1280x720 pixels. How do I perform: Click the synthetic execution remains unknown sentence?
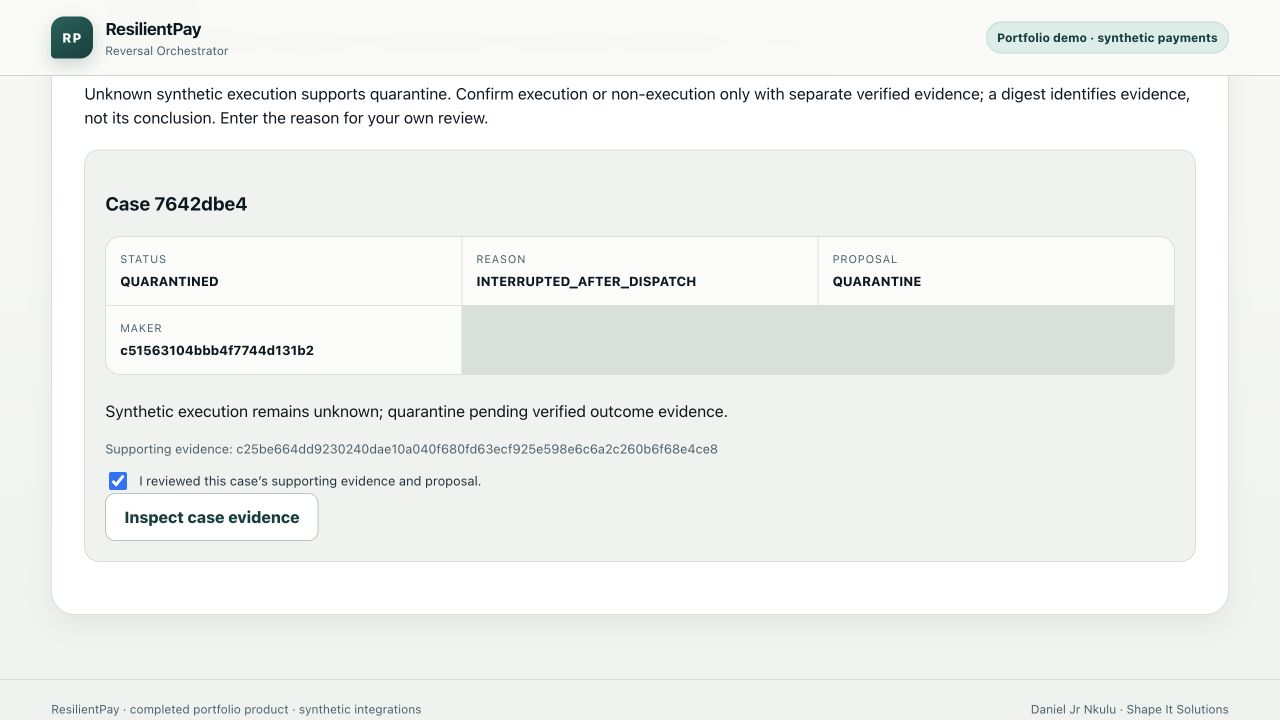pos(416,412)
